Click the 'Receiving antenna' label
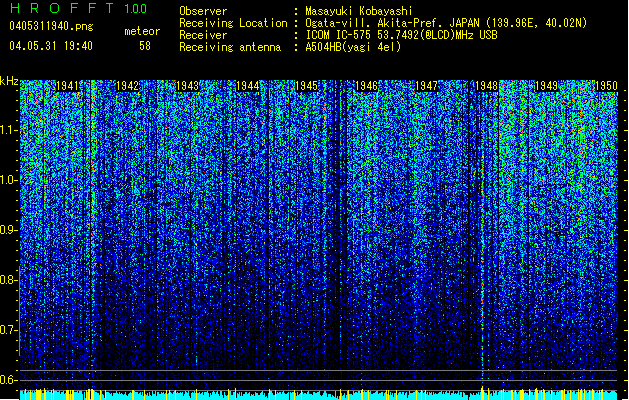 [x=230, y=47]
